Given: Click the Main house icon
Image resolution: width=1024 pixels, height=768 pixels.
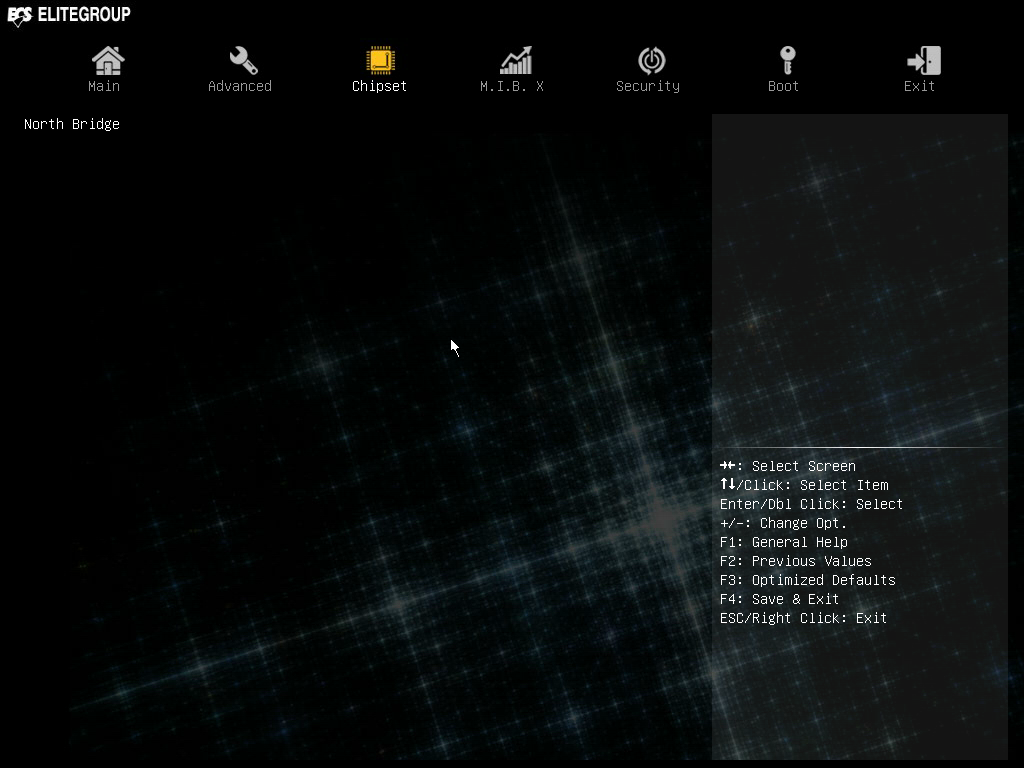Looking at the screenshot, I should tap(108, 61).
